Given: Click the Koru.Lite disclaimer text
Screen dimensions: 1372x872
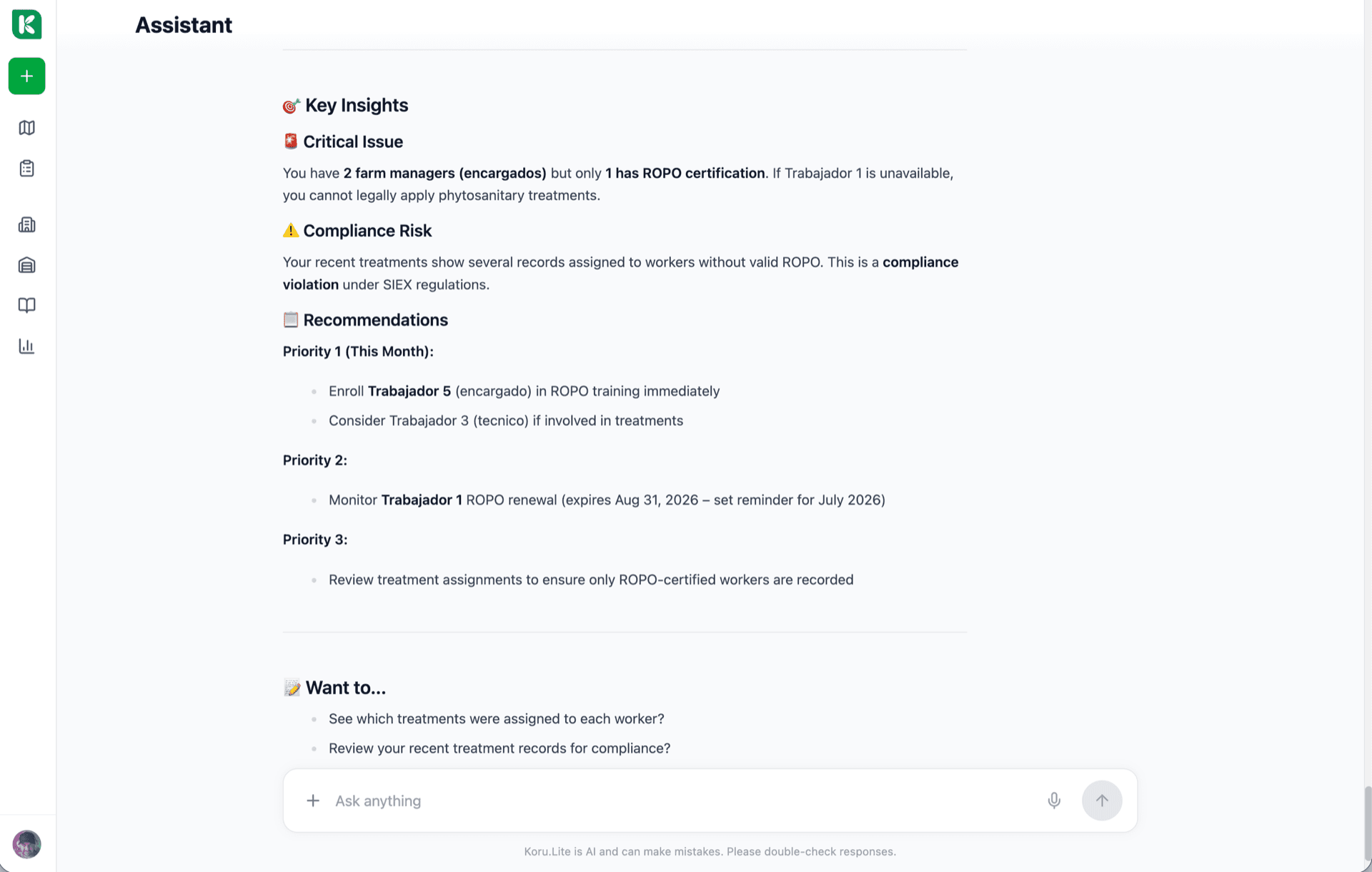Looking at the screenshot, I should click(710, 851).
